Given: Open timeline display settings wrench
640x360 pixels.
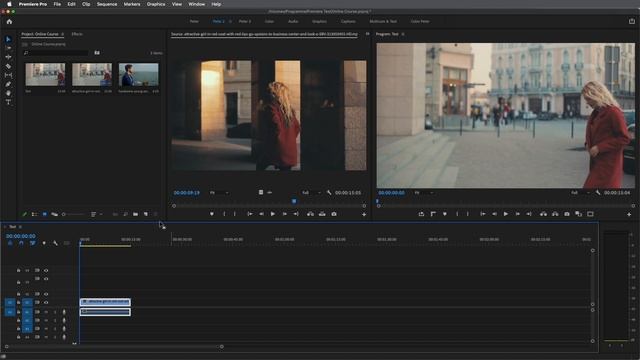Looking at the screenshot, I should 55,243.
